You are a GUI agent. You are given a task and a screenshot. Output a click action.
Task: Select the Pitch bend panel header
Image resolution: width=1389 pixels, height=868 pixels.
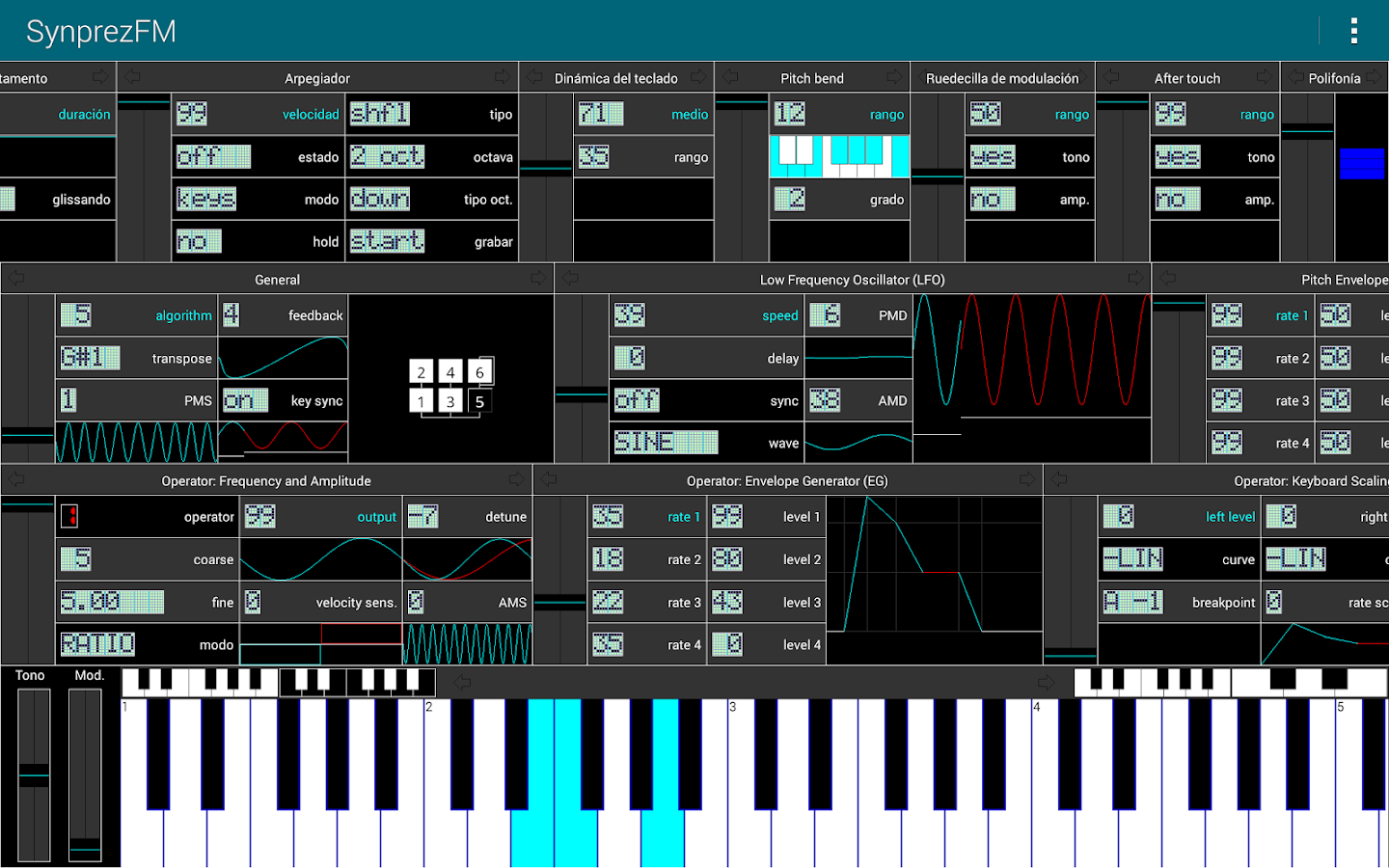[x=812, y=78]
